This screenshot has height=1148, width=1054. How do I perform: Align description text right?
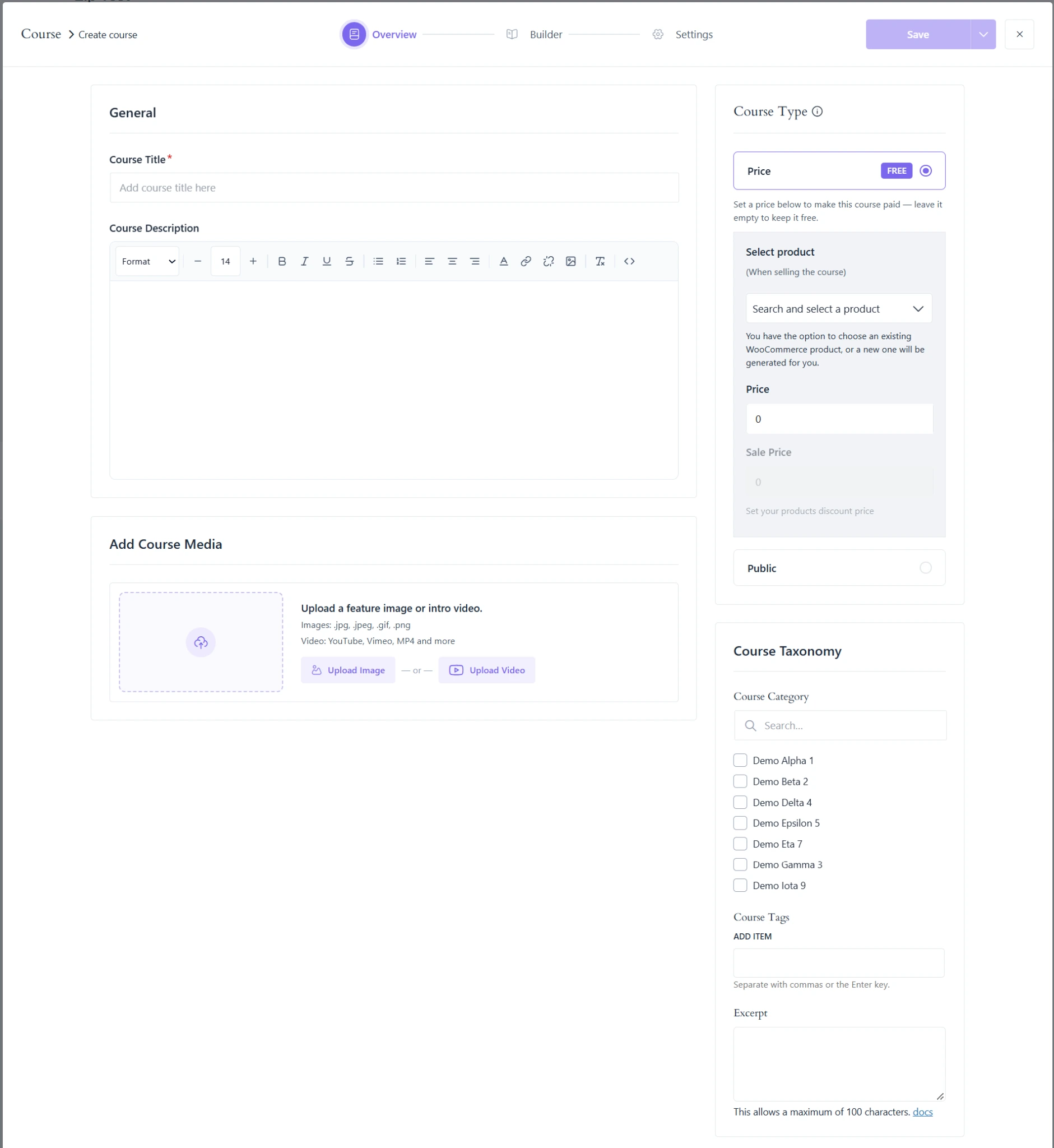pyautogui.click(x=475, y=261)
